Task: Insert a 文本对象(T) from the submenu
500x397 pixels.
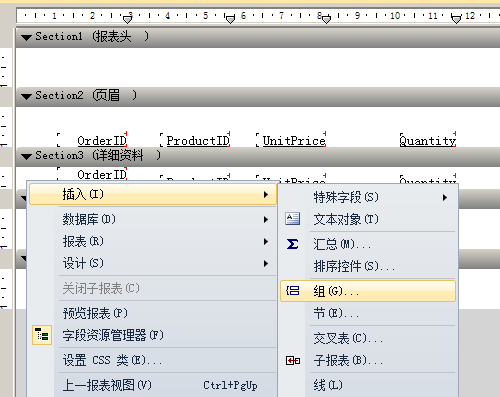Action: pos(368,219)
